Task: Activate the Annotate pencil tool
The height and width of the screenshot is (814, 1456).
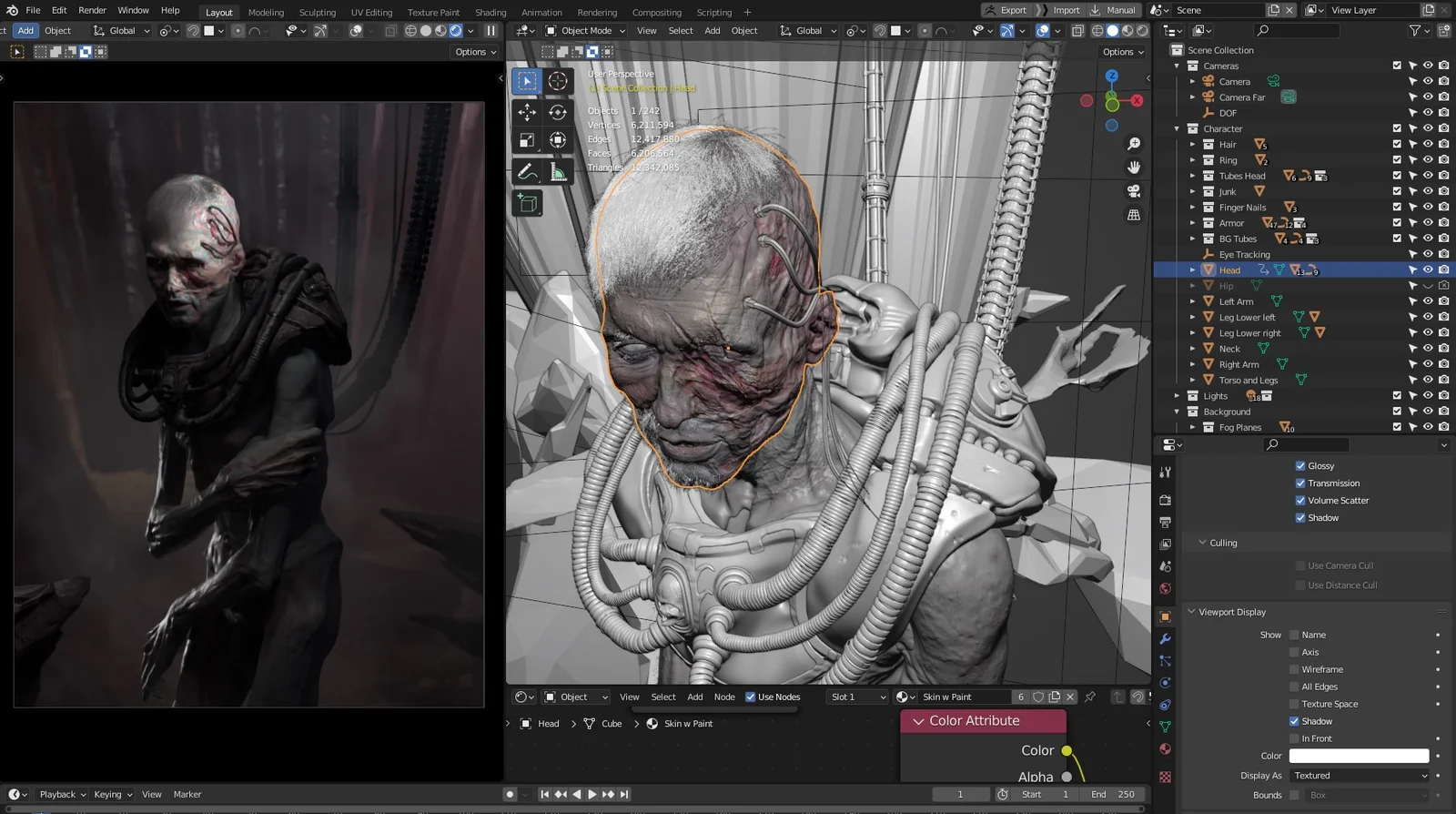Action: coord(527,172)
